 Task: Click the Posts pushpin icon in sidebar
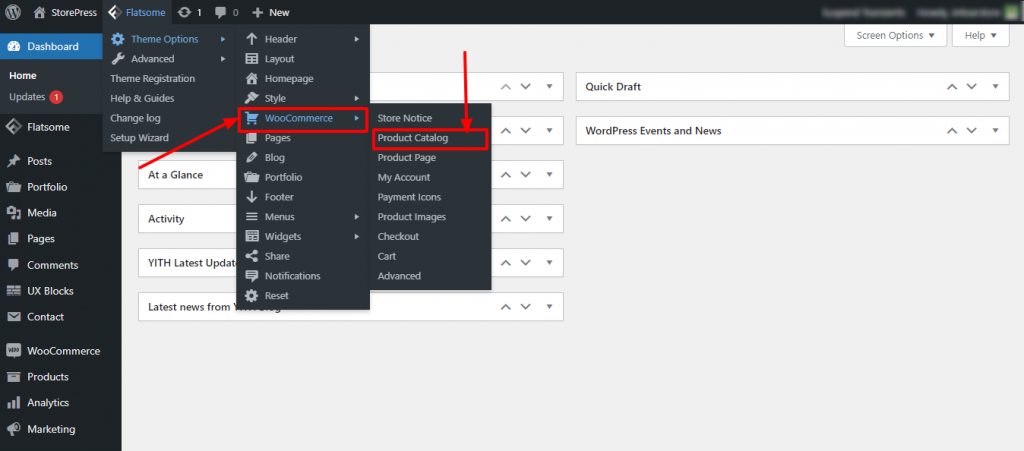coord(13,161)
